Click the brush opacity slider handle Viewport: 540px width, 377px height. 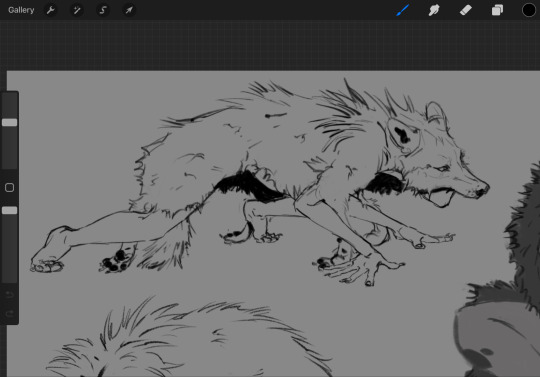9,210
